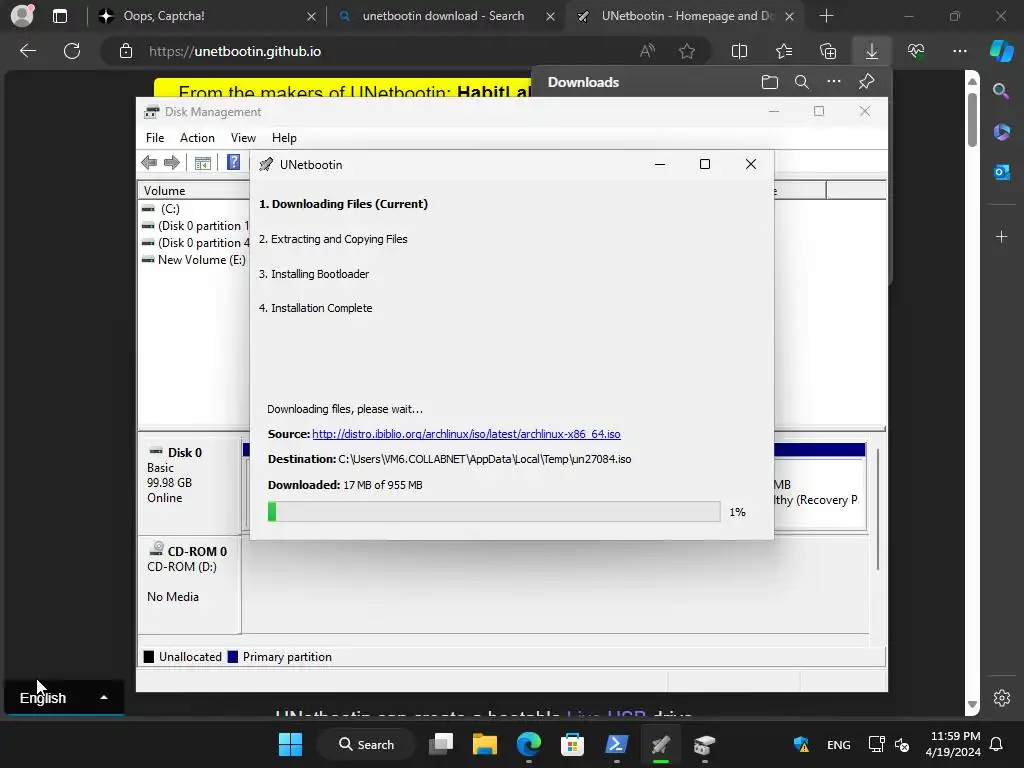Screen dimensions: 1024x768
Task: Search downloads with magnifier icon
Action: [x=802, y=82]
